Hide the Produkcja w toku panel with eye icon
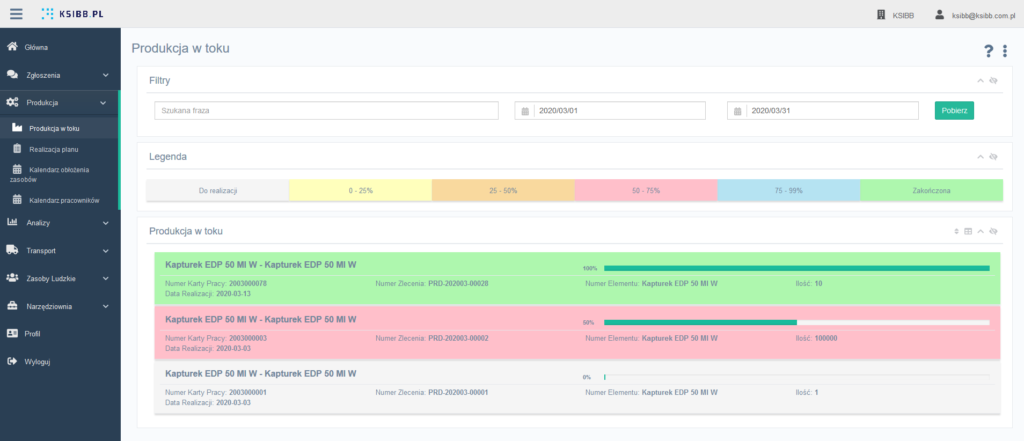This screenshot has width=1024, height=441. [x=993, y=231]
